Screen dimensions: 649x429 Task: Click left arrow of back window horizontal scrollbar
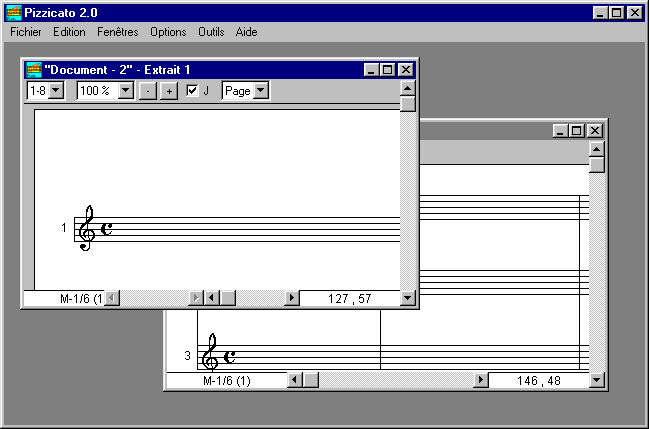(295, 380)
